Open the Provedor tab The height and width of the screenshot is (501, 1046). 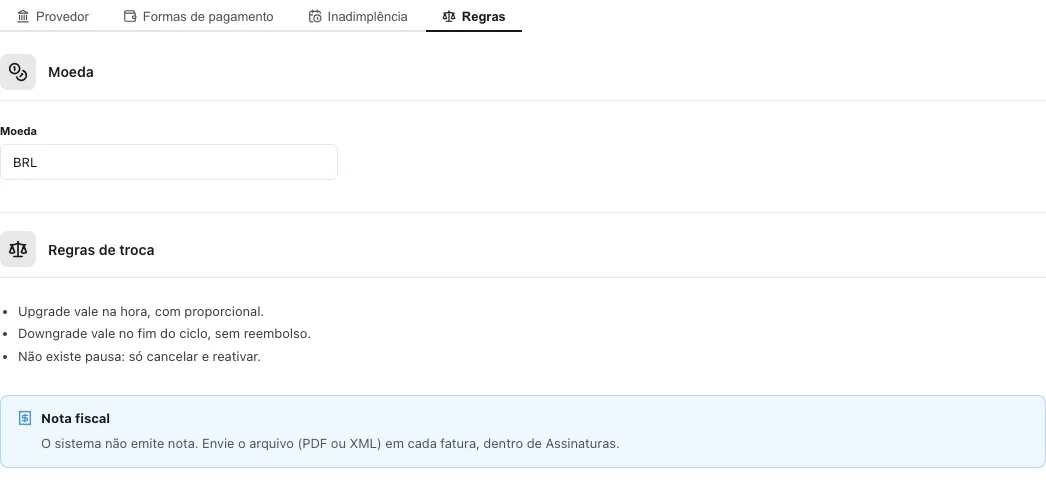point(53,17)
